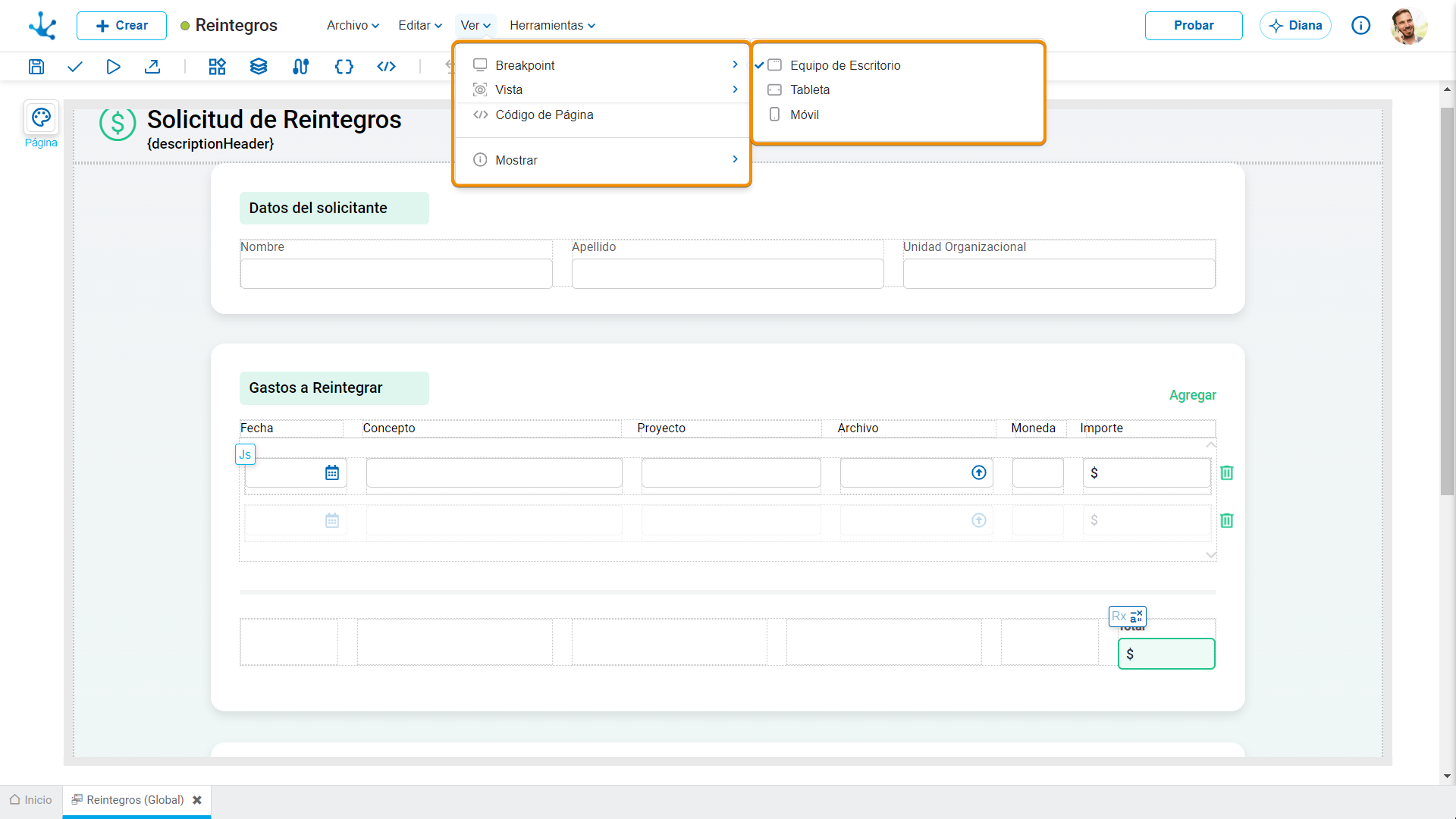Click the Agregar link
The image size is (1456, 819).
point(1192,395)
